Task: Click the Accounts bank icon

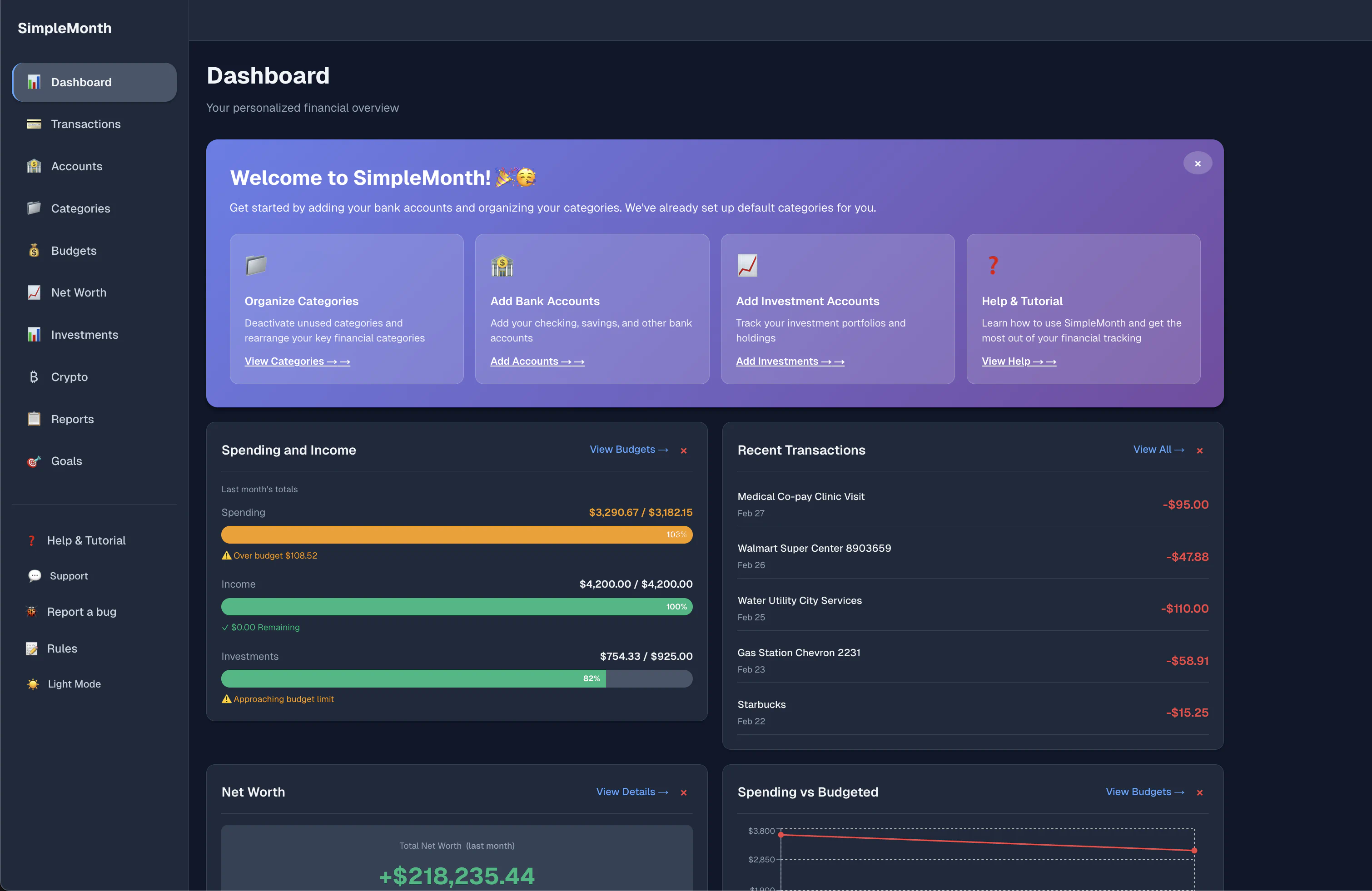Action: [x=34, y=166]
